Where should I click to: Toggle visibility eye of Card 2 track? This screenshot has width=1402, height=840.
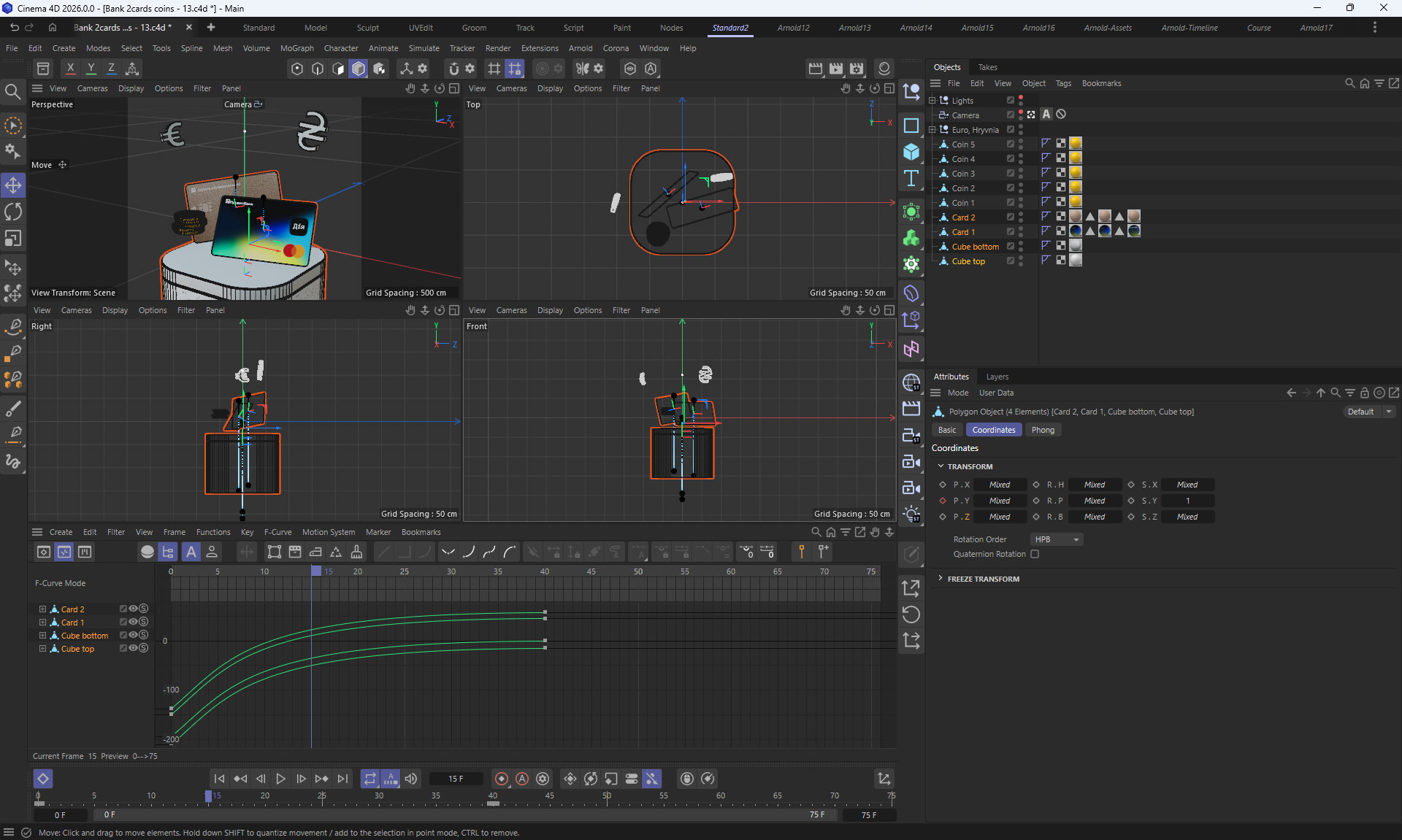click(x=133, y=609)
